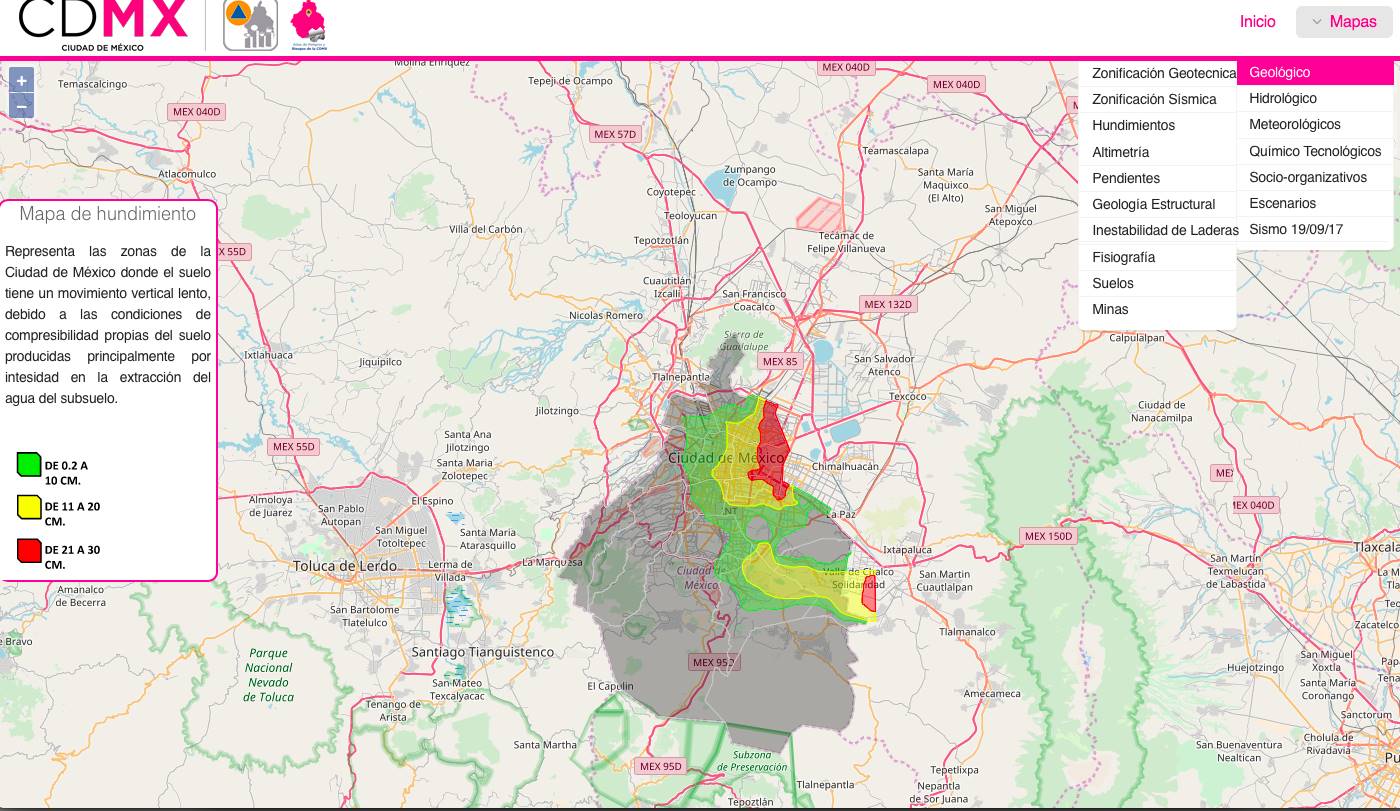The image size is (1400, 811).
Task: Expand the Hidrológico map category
Action: 1282,98
